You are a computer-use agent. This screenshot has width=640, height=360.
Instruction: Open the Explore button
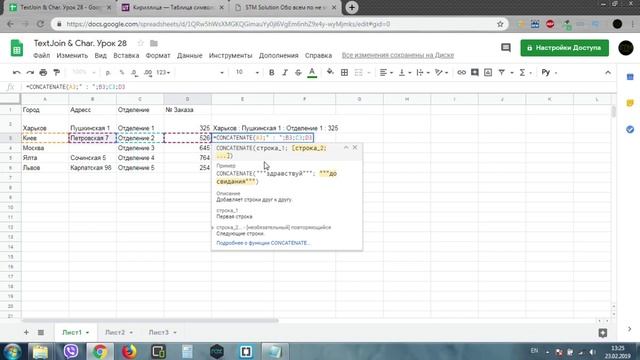pos(603,333)
